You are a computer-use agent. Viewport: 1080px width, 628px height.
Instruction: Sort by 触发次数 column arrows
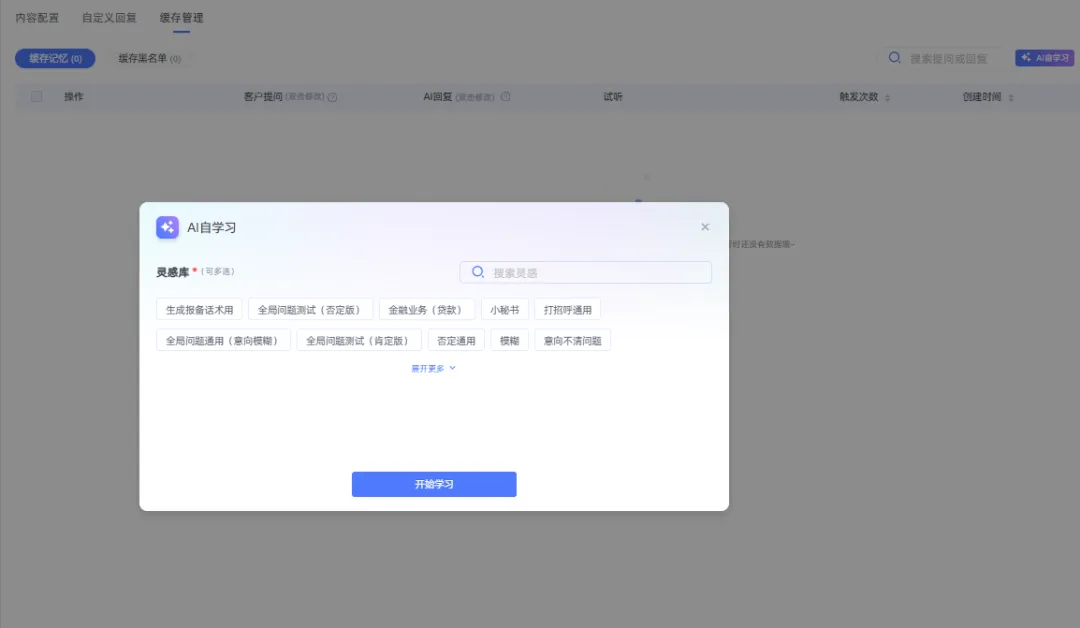click(x=887, y=98)
